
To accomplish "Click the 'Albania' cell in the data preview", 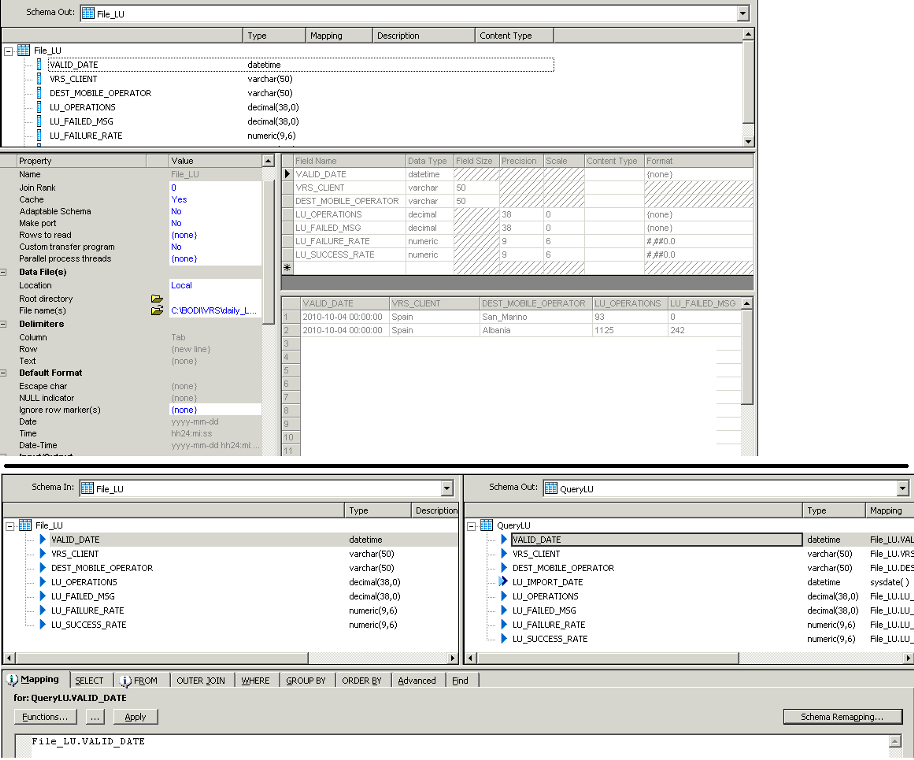I will click(x=535, y=330).
